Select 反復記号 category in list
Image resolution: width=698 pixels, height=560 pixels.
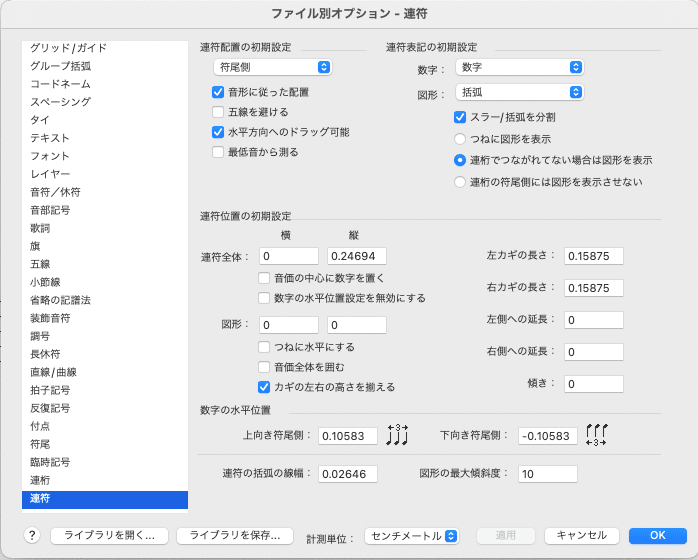pos(105,408)
